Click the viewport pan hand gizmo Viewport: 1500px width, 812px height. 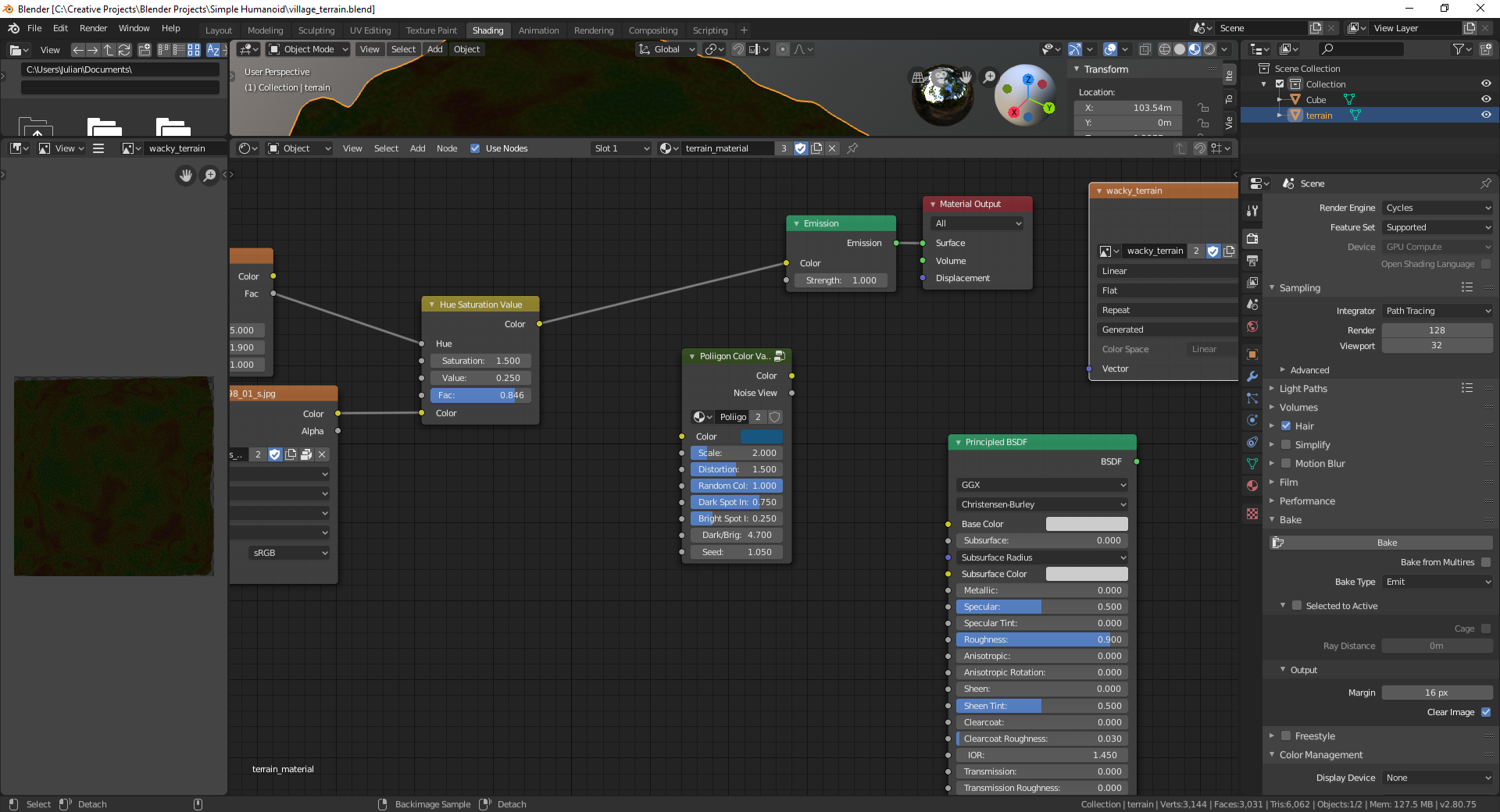(x=966, y=77)
